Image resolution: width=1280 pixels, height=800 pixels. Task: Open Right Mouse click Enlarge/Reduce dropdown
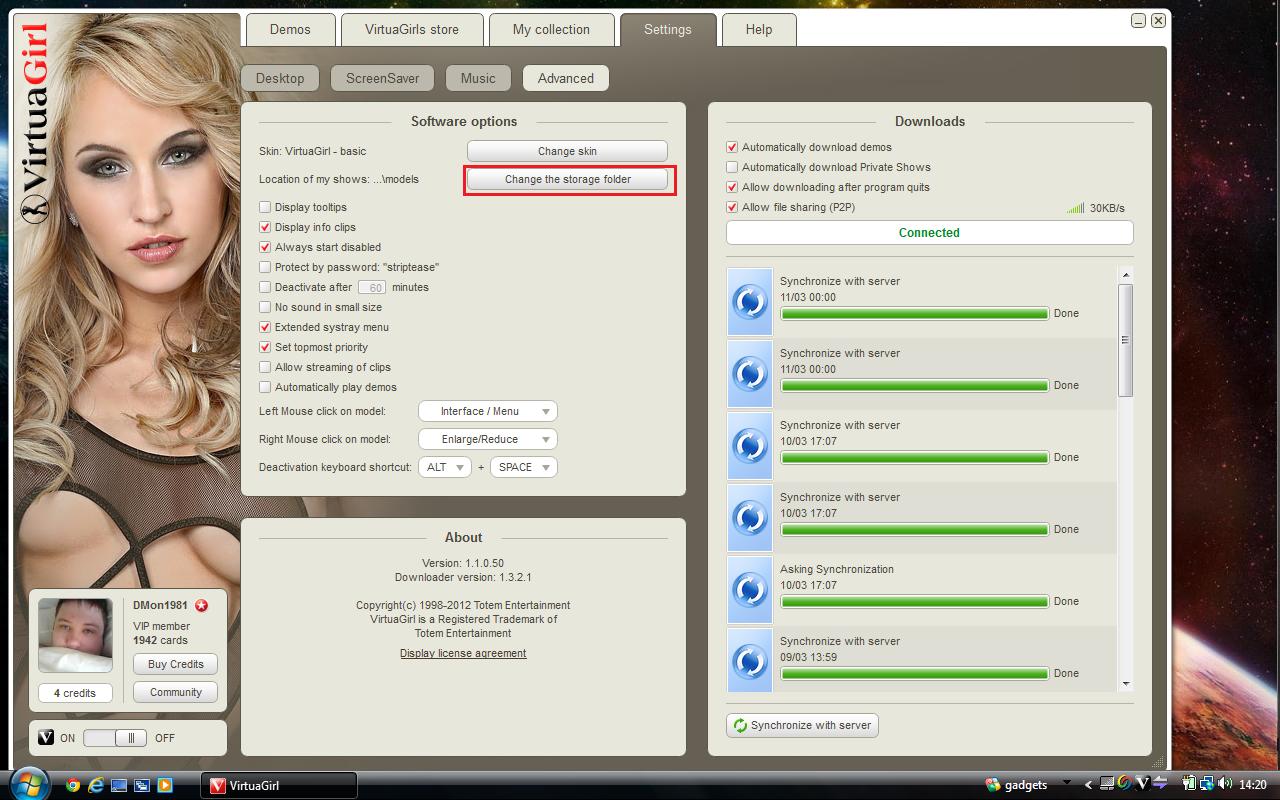pos(488,439)
